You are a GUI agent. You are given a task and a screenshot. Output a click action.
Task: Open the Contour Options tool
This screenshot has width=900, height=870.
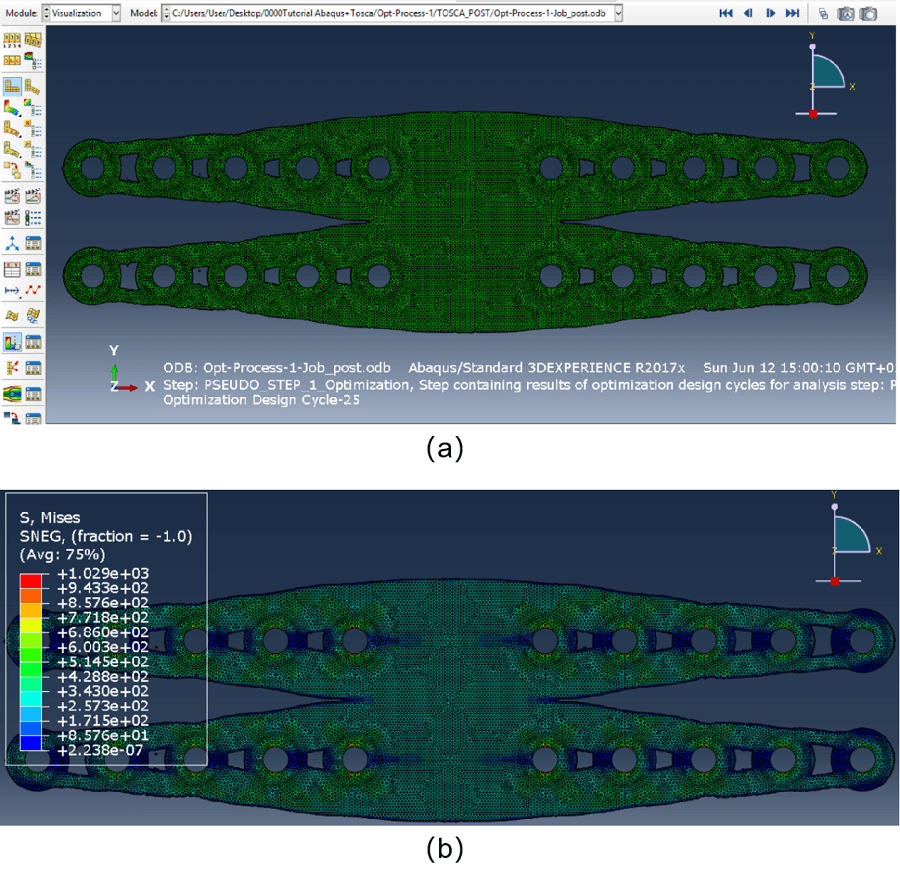coord(30,108)
